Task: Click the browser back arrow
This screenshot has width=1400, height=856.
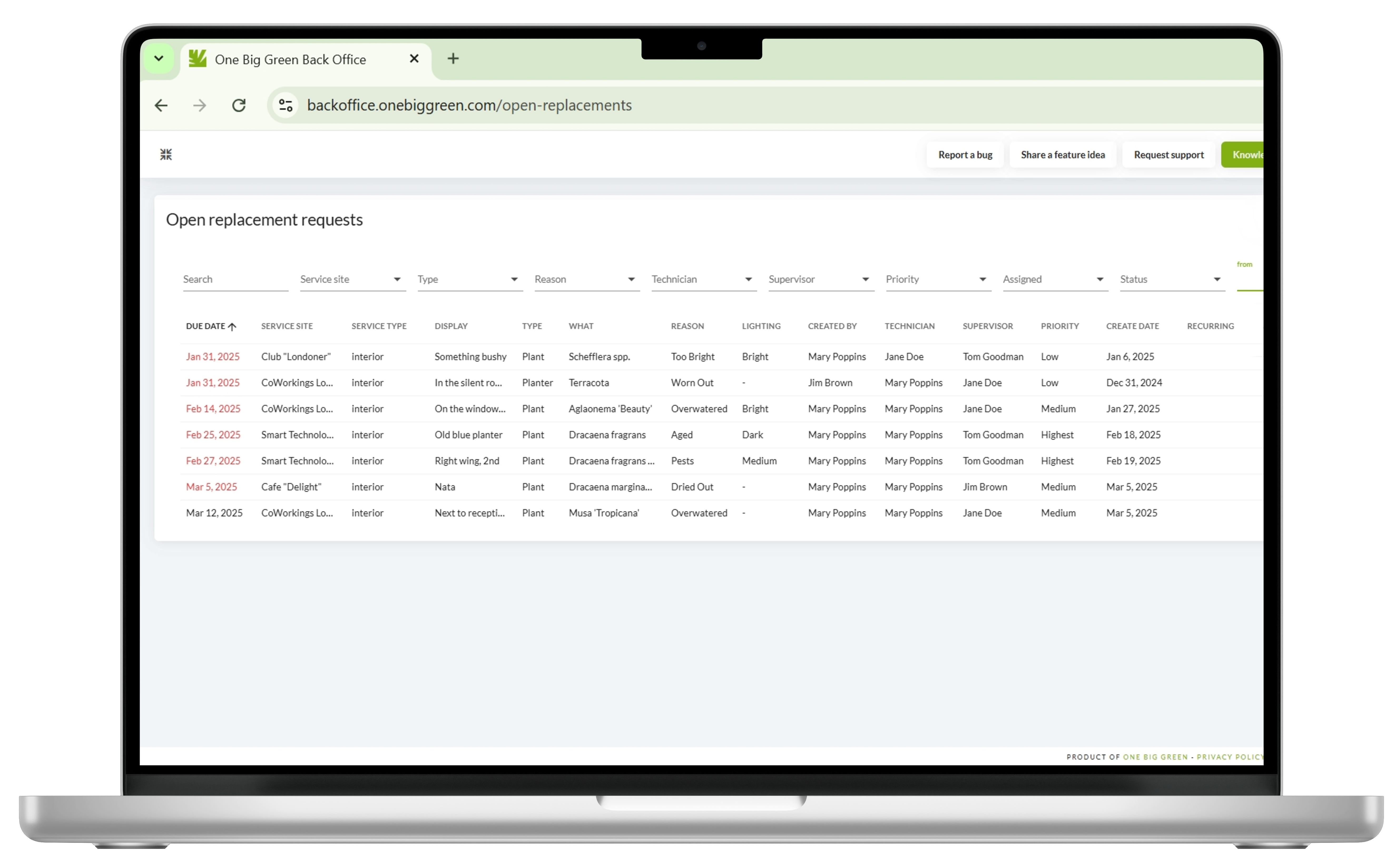Action: point(161,105)
